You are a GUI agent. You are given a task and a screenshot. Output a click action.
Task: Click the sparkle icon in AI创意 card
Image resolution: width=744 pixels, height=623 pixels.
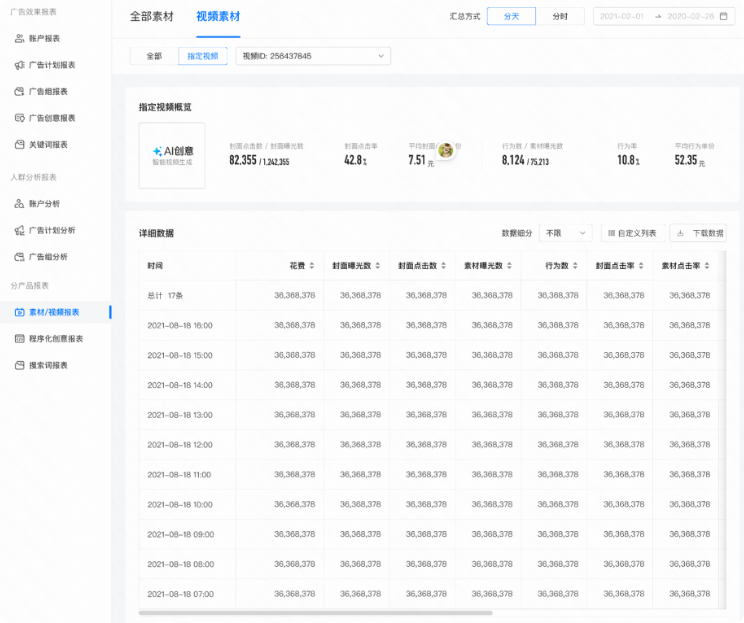click(157, 151)
